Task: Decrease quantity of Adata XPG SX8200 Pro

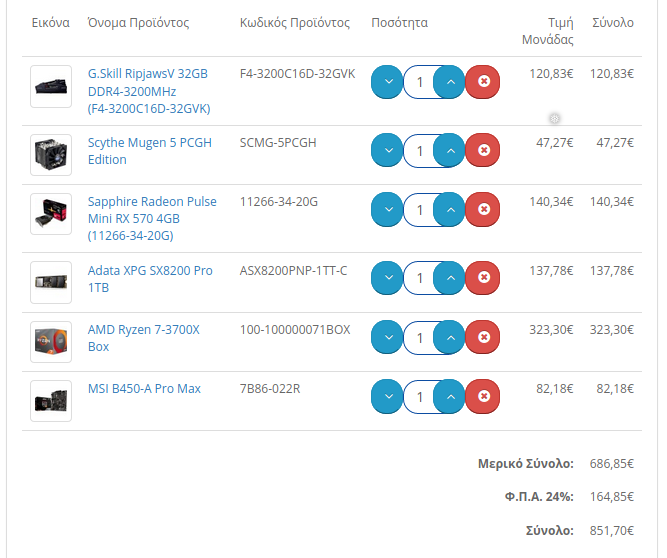Action: click(x=387, y=278)
